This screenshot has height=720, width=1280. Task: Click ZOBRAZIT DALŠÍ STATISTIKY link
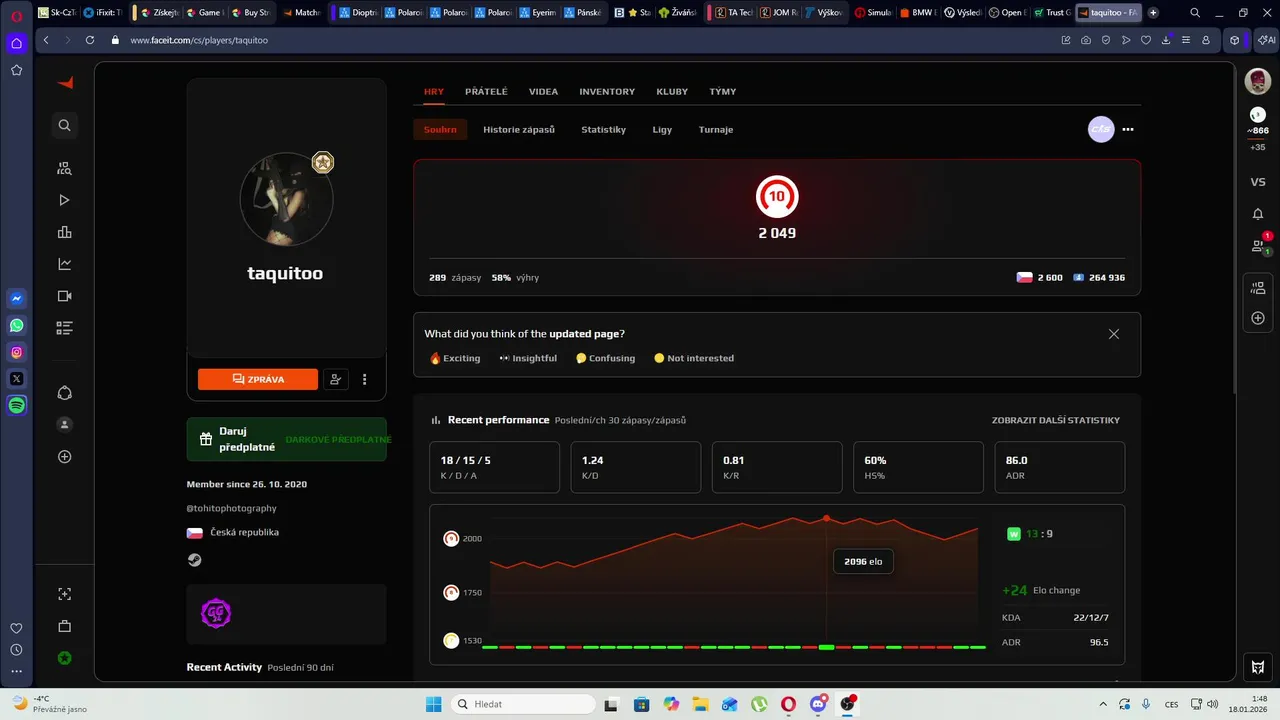pyautogui.click(x=1056, y=420)
